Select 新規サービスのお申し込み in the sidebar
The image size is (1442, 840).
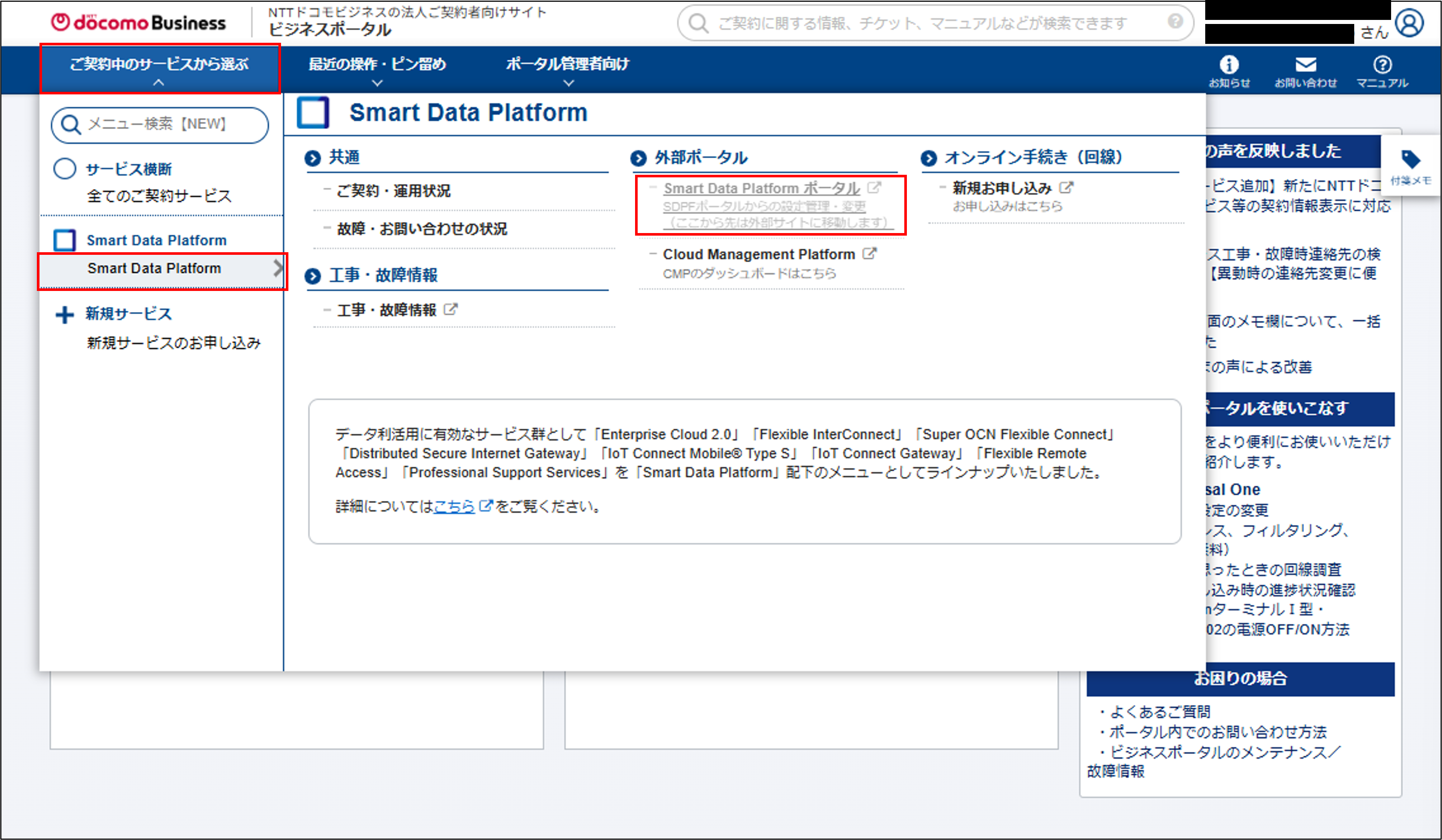173,343
